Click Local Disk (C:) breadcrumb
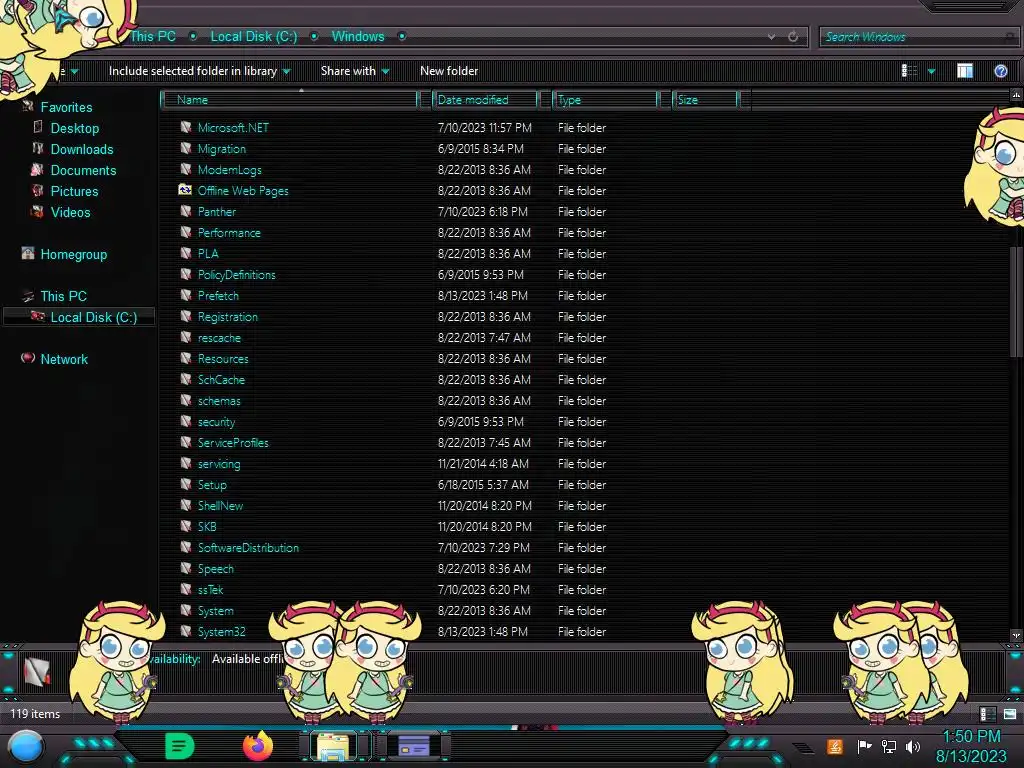 [x=253, y=37]
